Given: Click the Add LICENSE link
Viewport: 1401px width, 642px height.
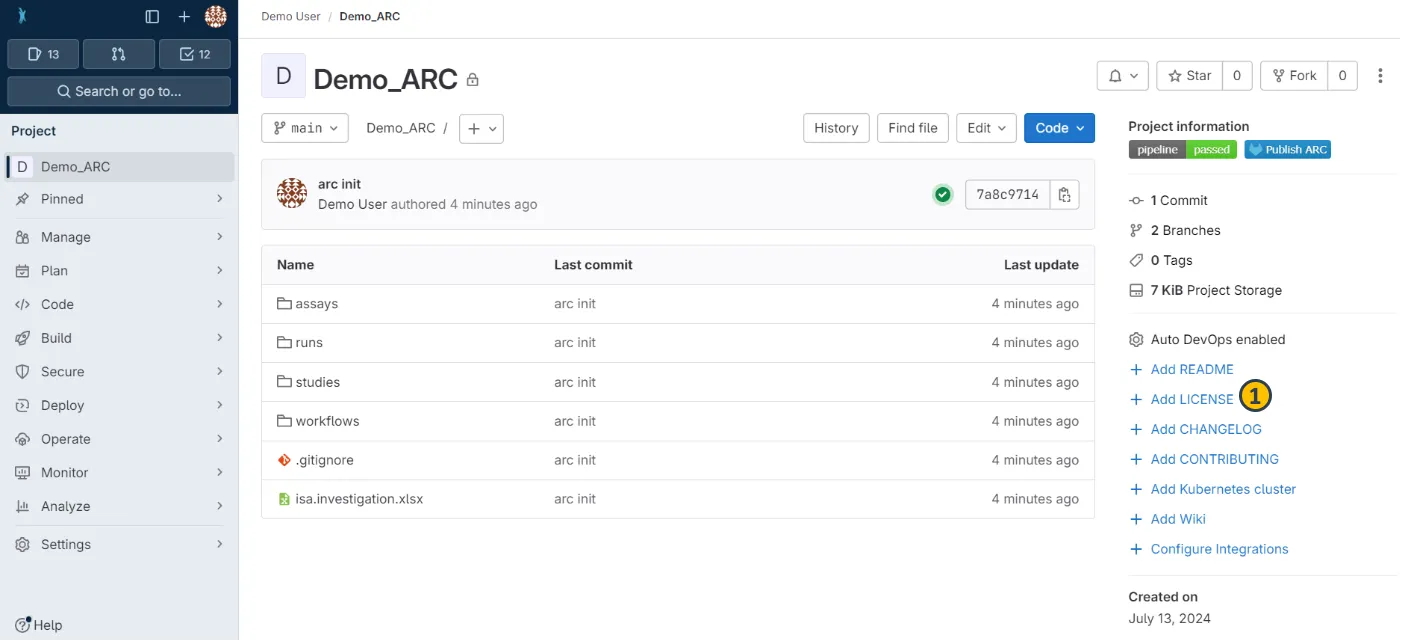Looking at the screenshot, I should [1191, 399].
